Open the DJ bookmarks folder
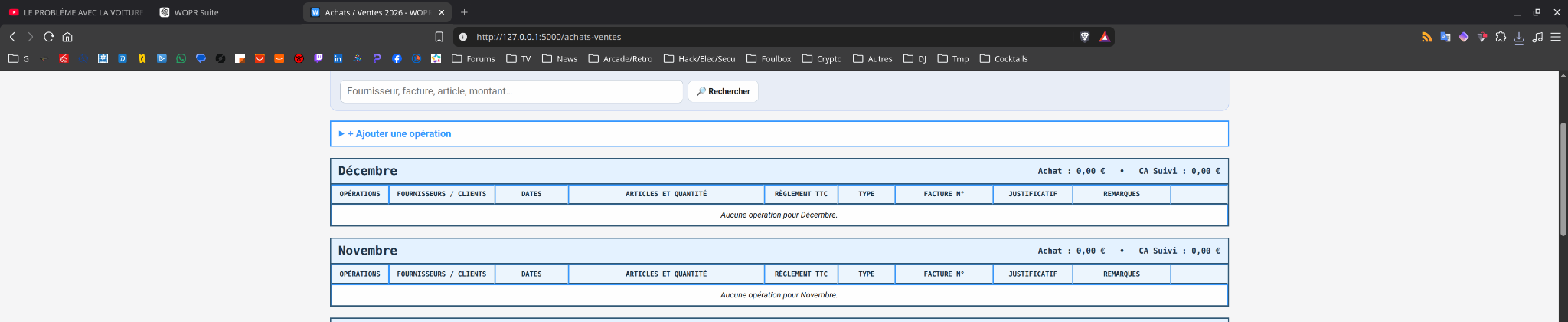The height and width of the screenshot is (322, 1568). pos(915,58)
